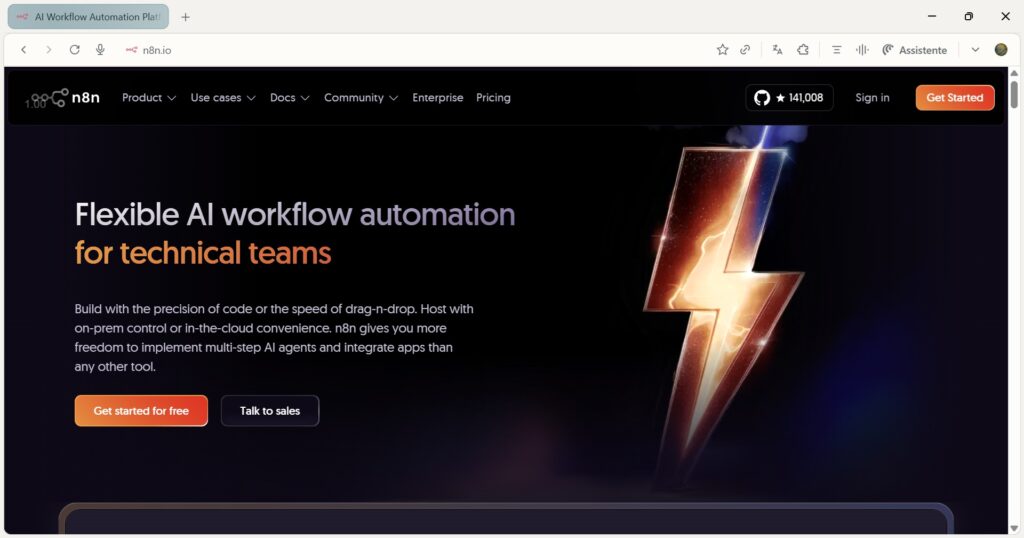Expand the Community dropdown menu
This screenshot has height=538, width=1024.
[x=360, y=98]
